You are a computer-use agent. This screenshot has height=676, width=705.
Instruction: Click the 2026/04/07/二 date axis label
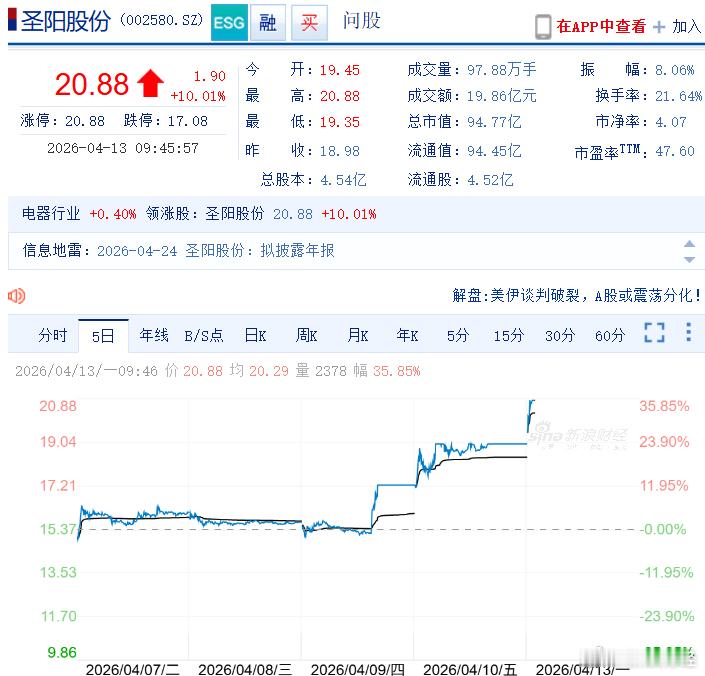coord(133,670)
